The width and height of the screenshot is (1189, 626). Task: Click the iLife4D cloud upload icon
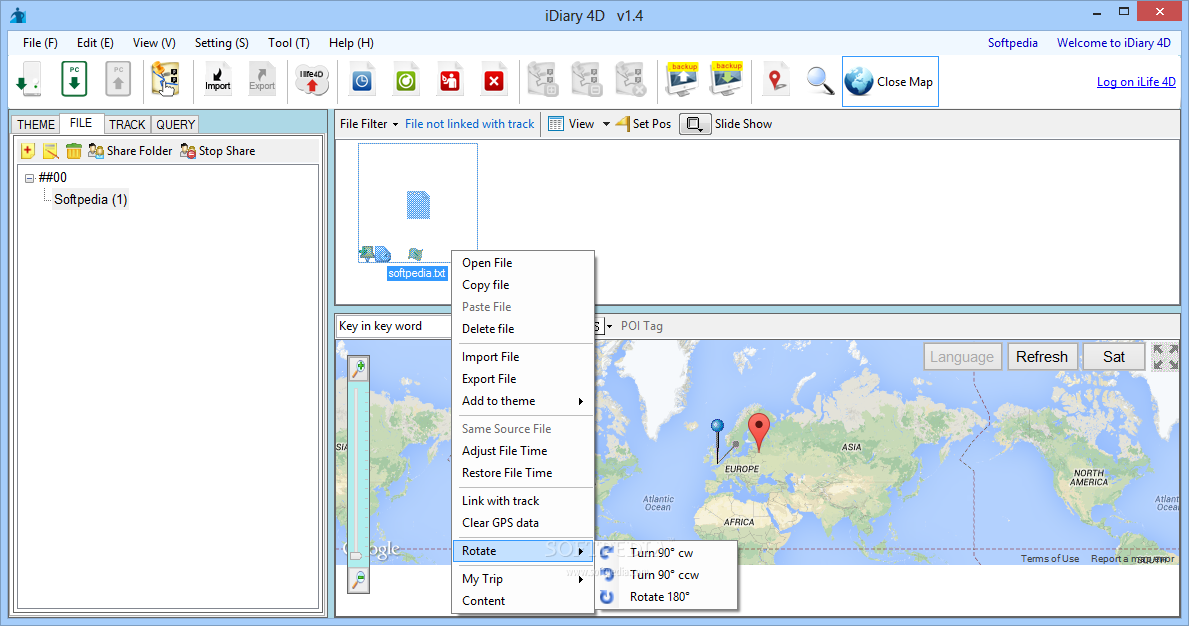click(312, 80)
